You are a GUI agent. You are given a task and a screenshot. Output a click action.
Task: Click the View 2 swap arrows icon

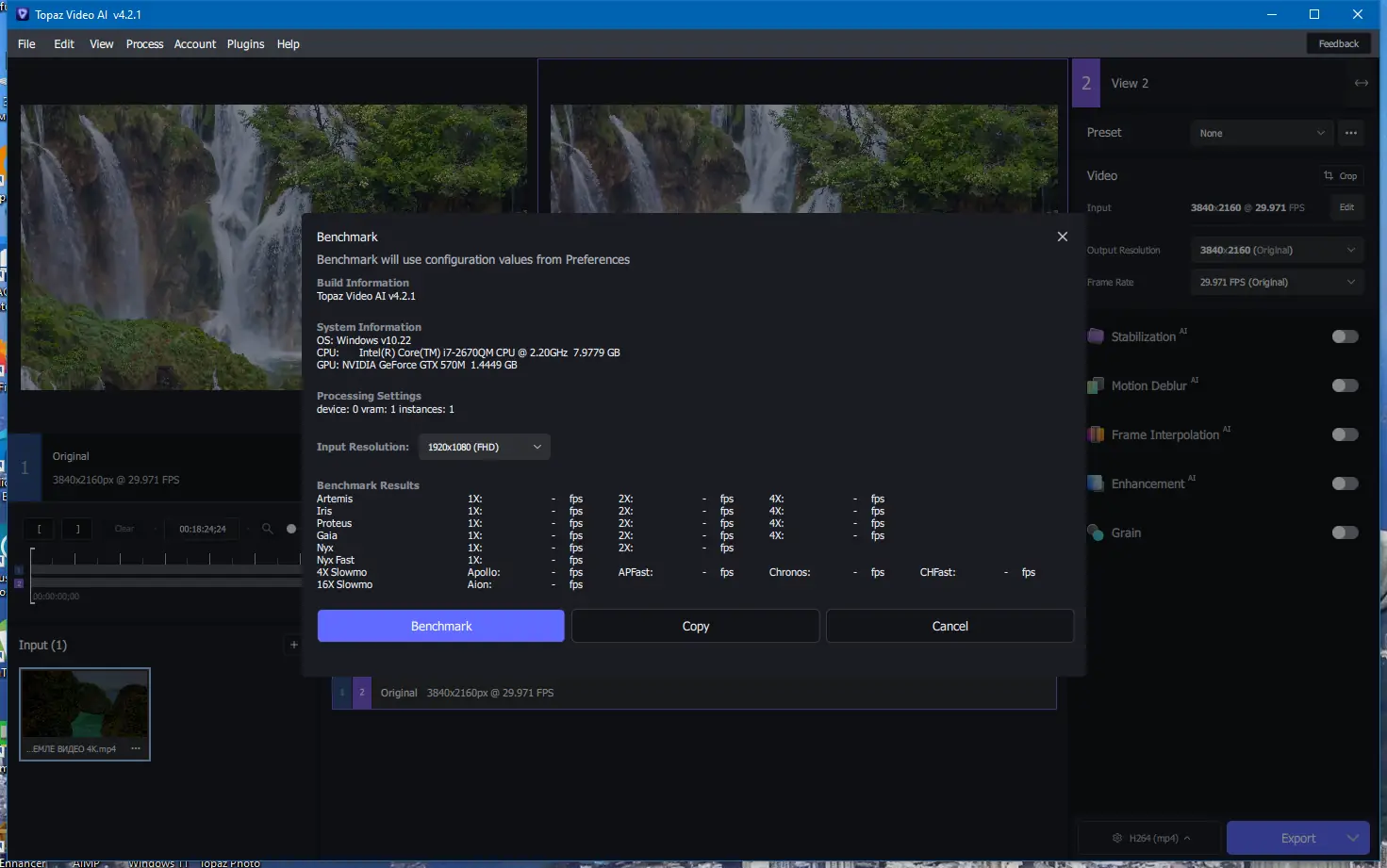pos(1362,83)
